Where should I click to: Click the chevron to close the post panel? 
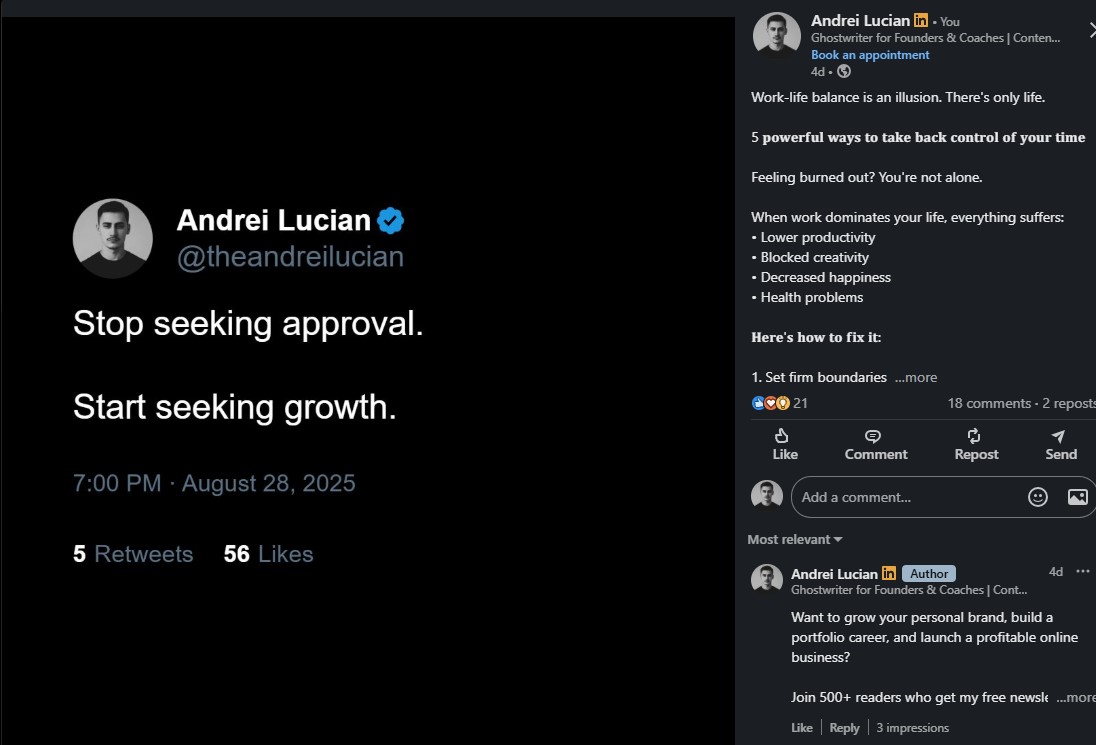1090,30
